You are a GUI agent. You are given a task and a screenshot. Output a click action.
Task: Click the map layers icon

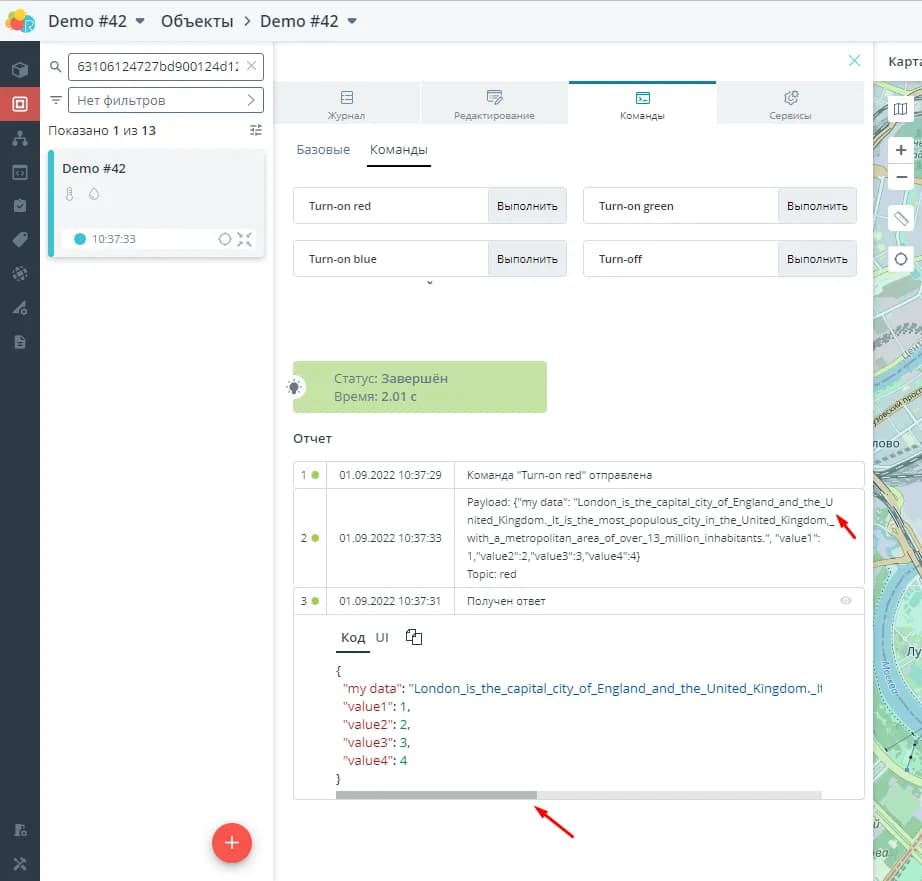[901, 108]
